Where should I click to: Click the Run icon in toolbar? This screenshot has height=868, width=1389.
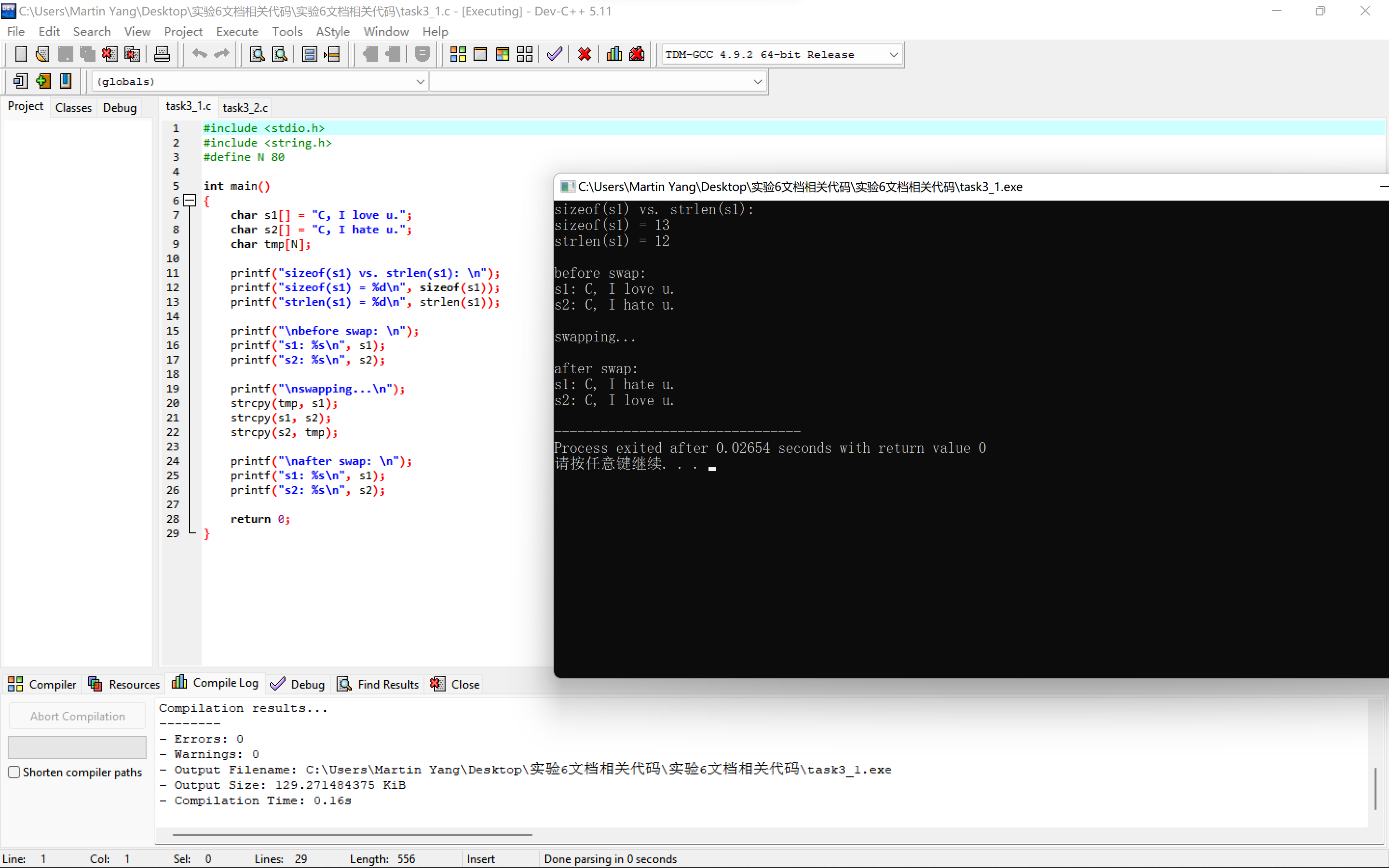pos(480,54)
